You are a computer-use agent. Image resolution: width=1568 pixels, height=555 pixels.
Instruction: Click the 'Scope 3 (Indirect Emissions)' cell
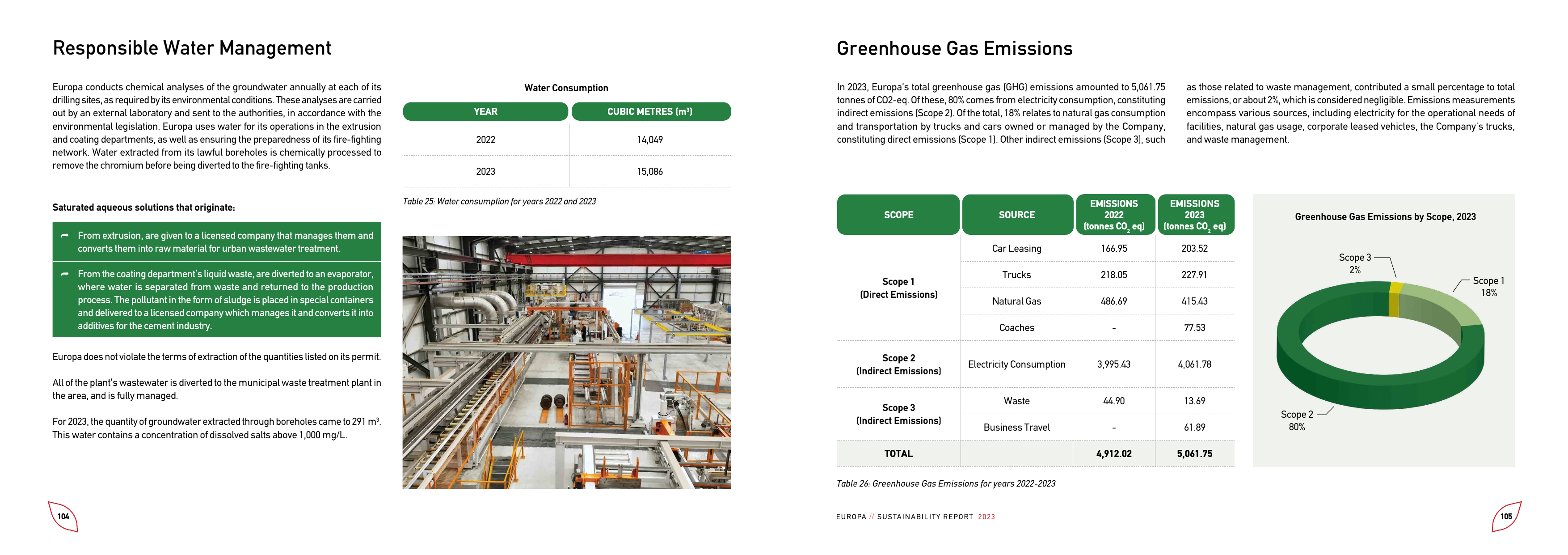898,414
